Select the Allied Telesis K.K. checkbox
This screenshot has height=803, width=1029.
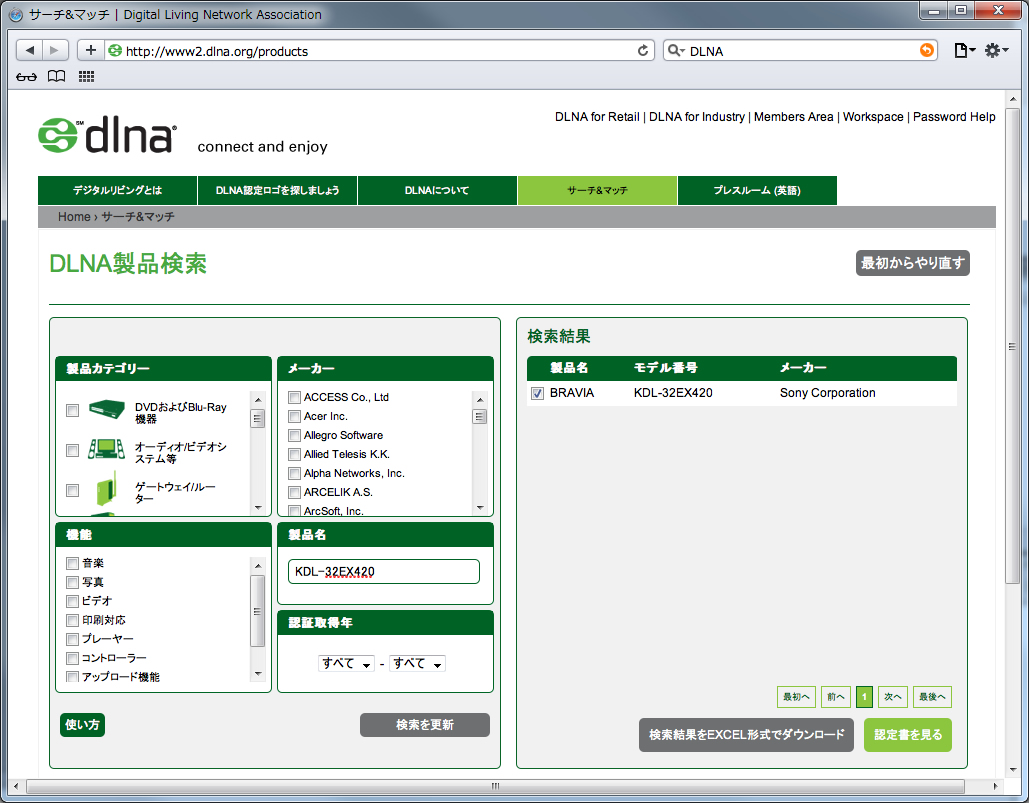click(x=295, y=455)
